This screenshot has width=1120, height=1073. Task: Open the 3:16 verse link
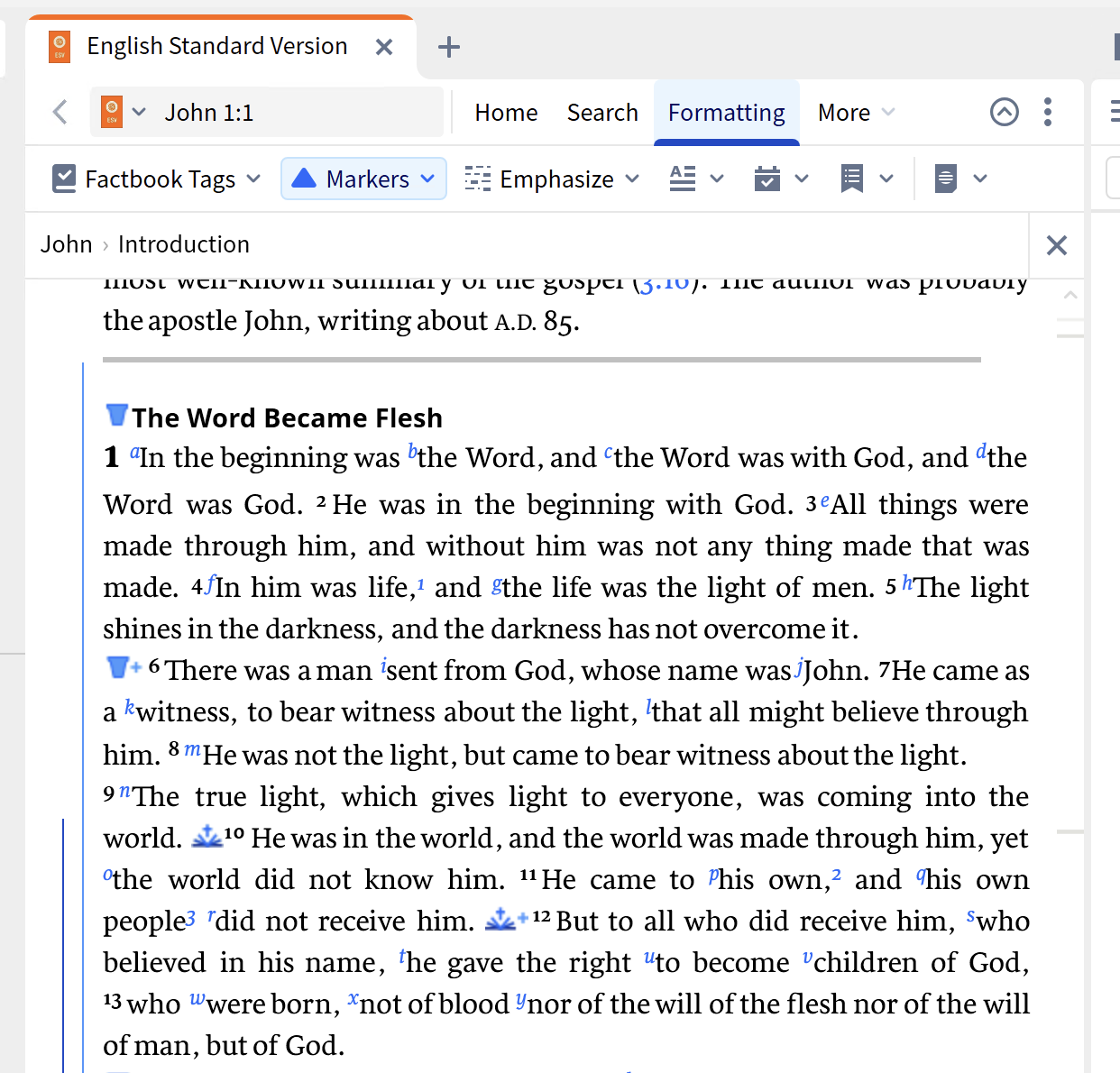coord(665,283)
